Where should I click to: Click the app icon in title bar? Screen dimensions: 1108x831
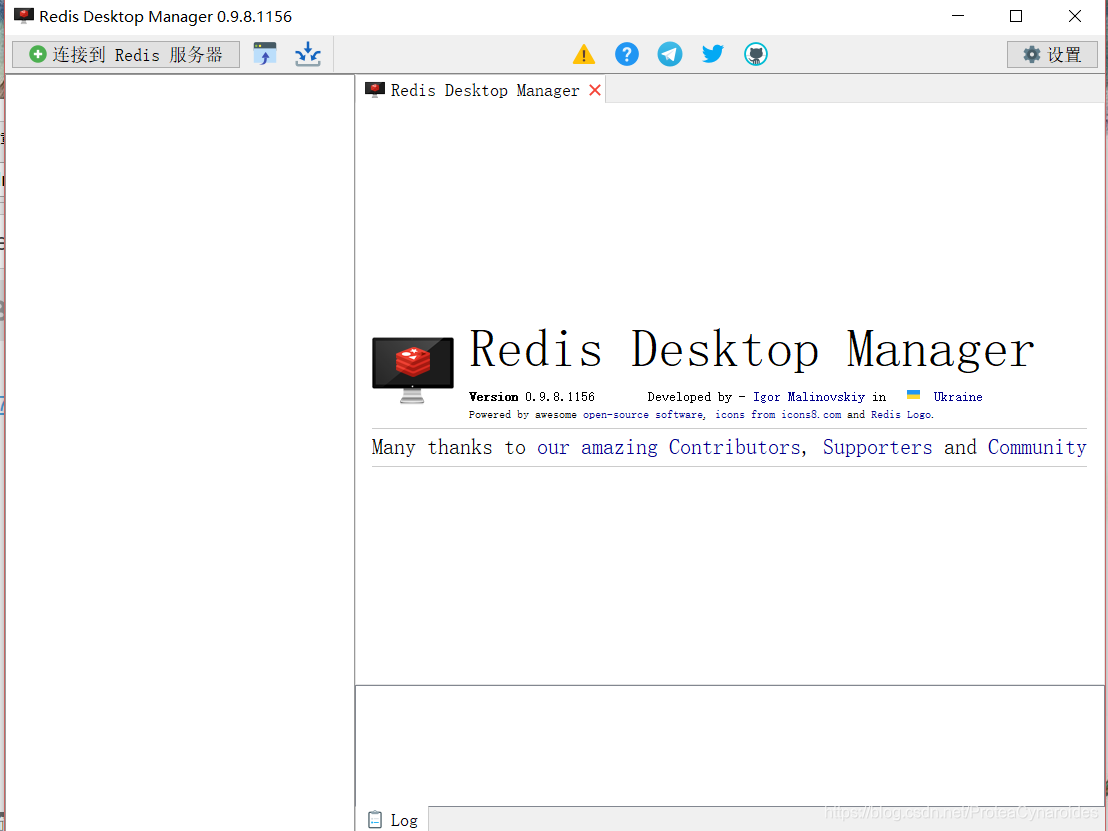pos(23,16)
